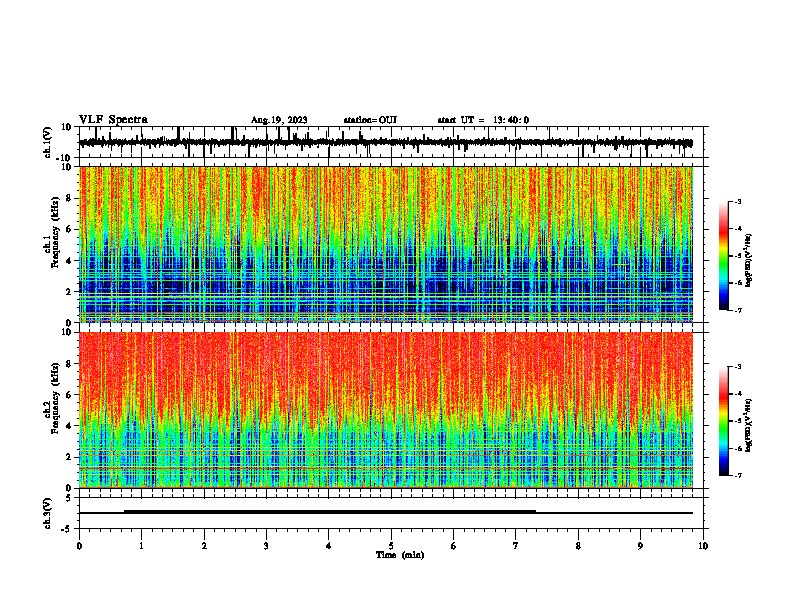Click the 'station=OUJ' header text

click(370, 120)
